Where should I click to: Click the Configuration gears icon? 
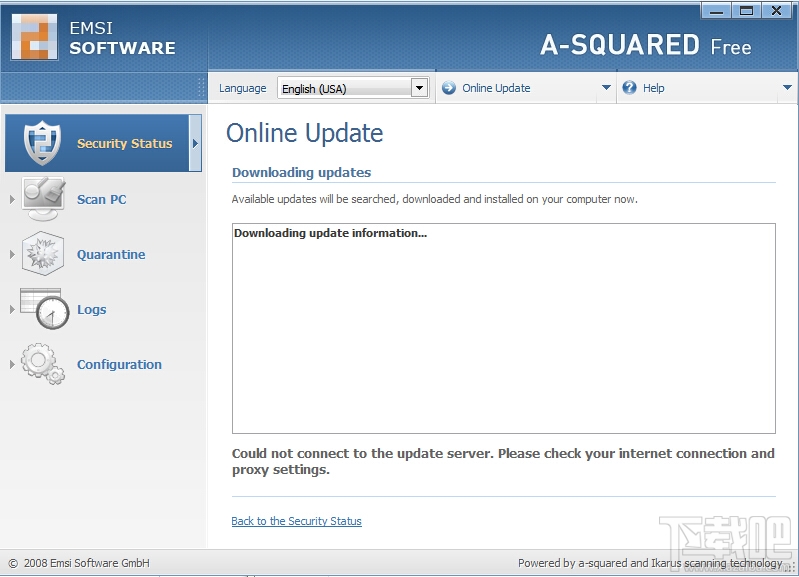click(43, 364)
